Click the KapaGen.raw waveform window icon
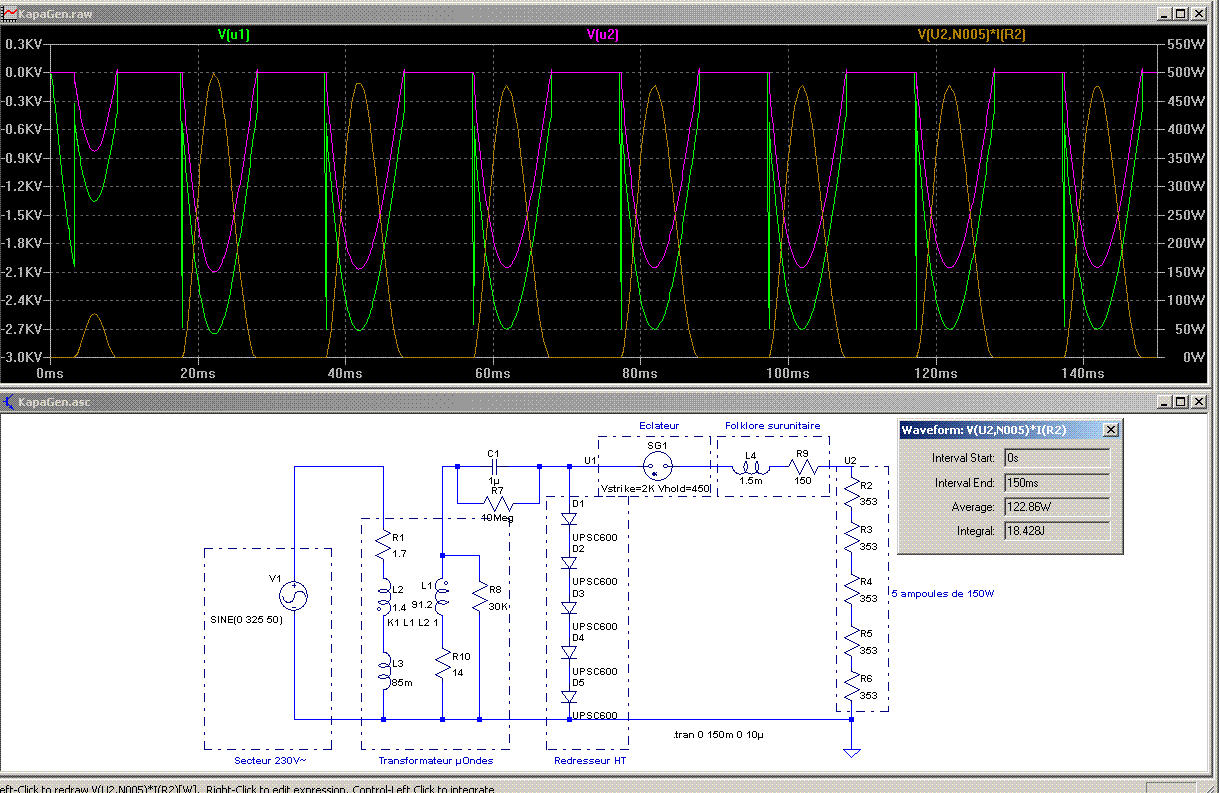Image resolution: width=1220 pixels, height=793 pixels. point(9,15)
